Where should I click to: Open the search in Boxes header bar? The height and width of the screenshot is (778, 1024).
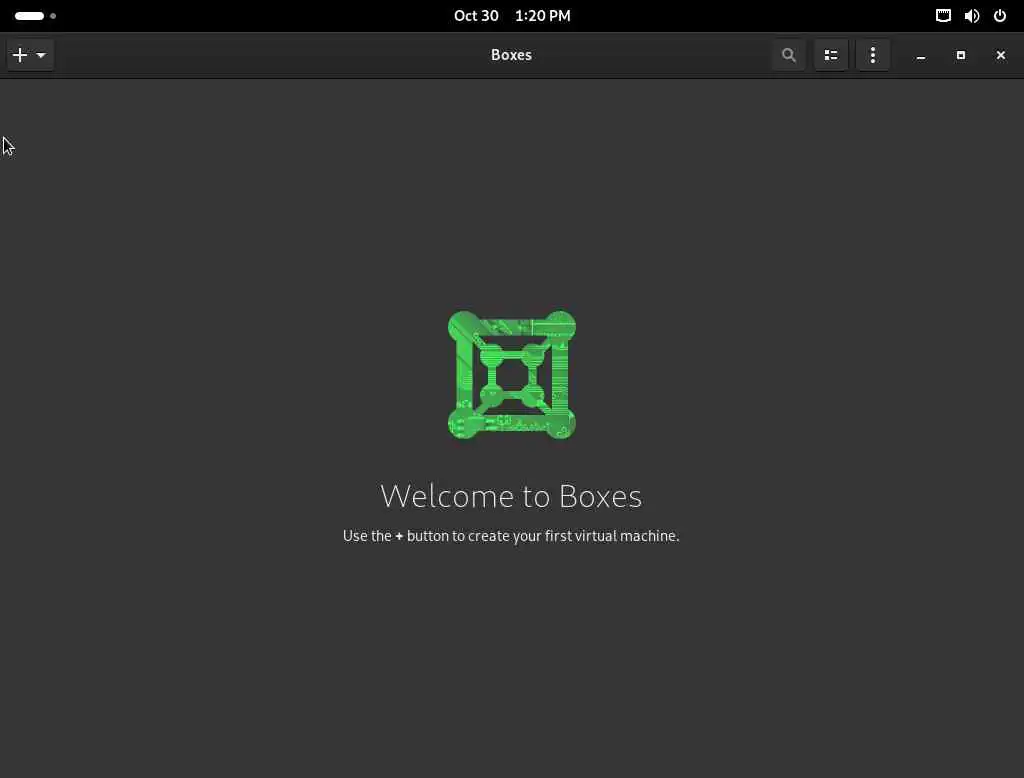pos(788,55)
